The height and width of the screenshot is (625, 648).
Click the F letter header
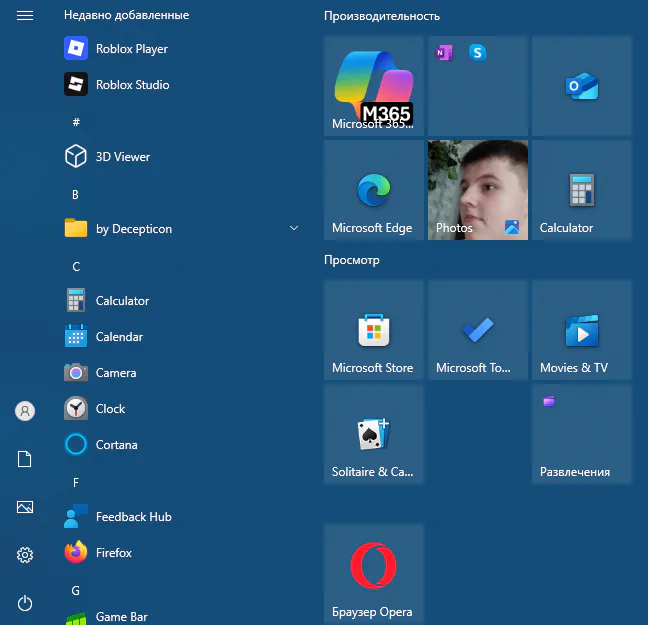76,482
